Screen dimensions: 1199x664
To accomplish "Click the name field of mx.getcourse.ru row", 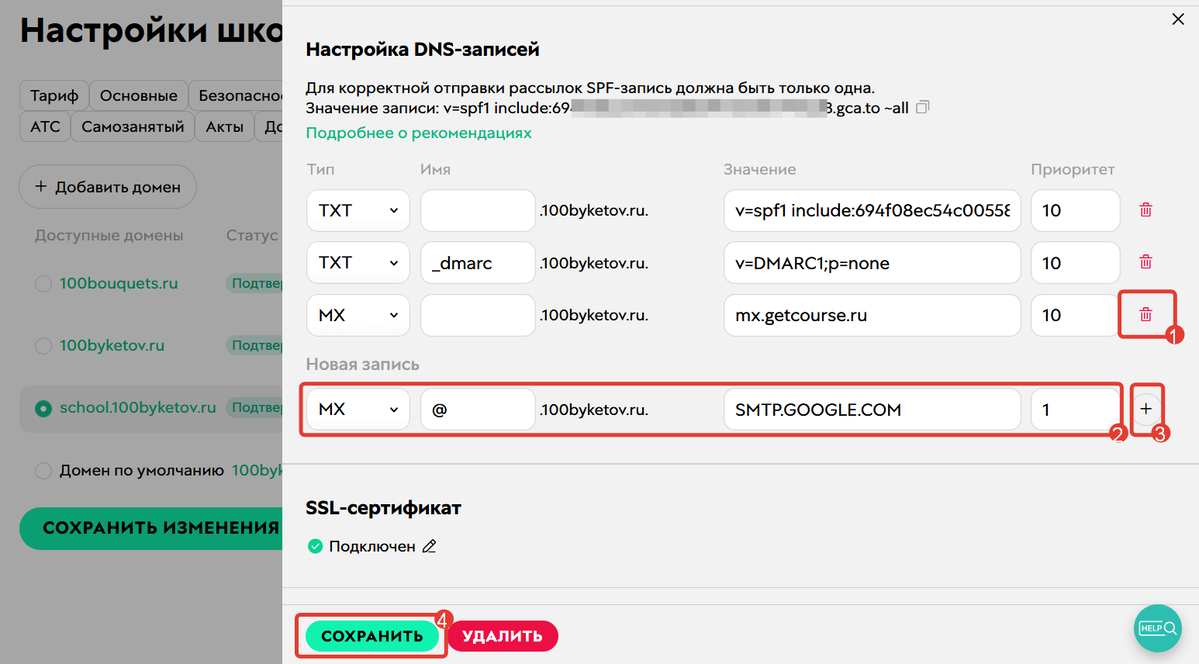I will pos(478,314).
